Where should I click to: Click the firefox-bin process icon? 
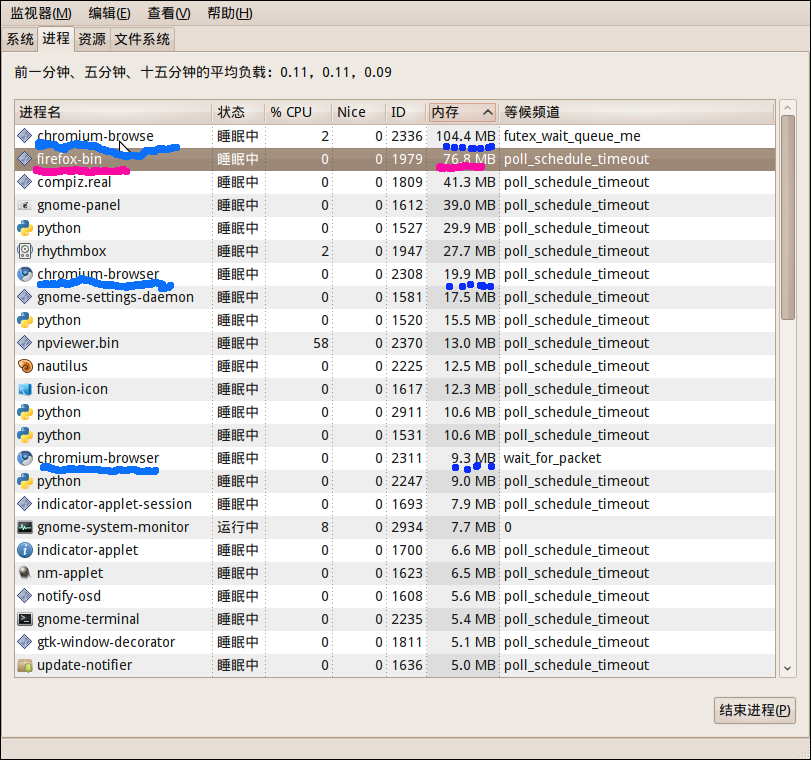24,159
